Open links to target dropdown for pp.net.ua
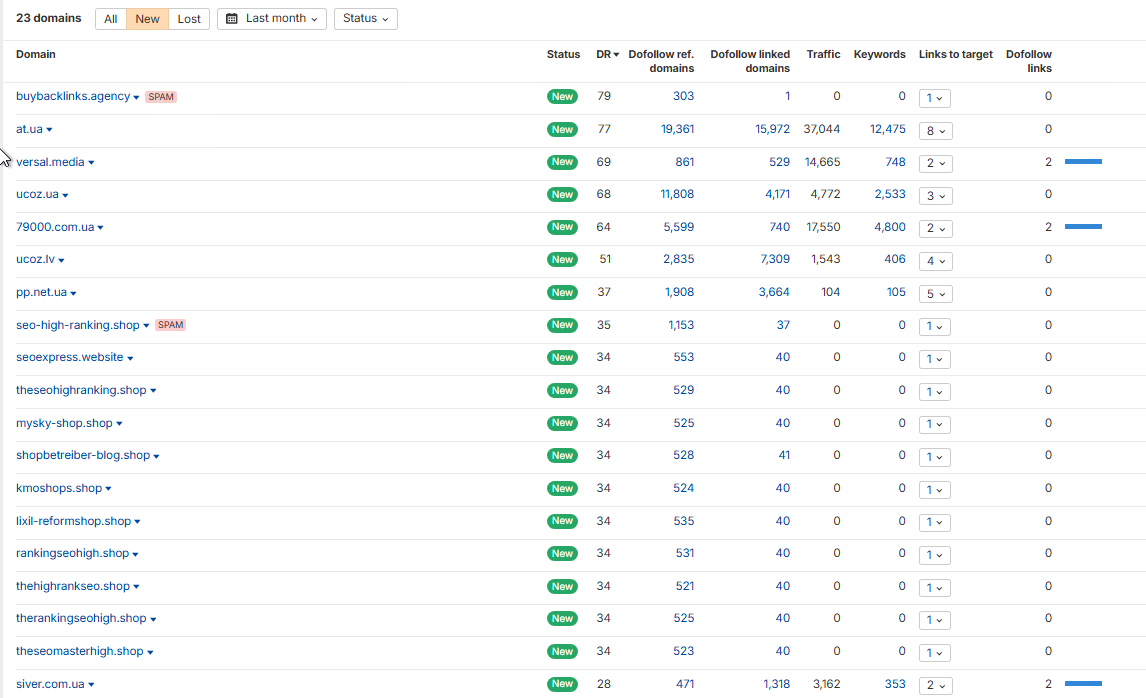Image resolution: width=1146 pixels, height=698 pixels. click(x=935, y=294)
